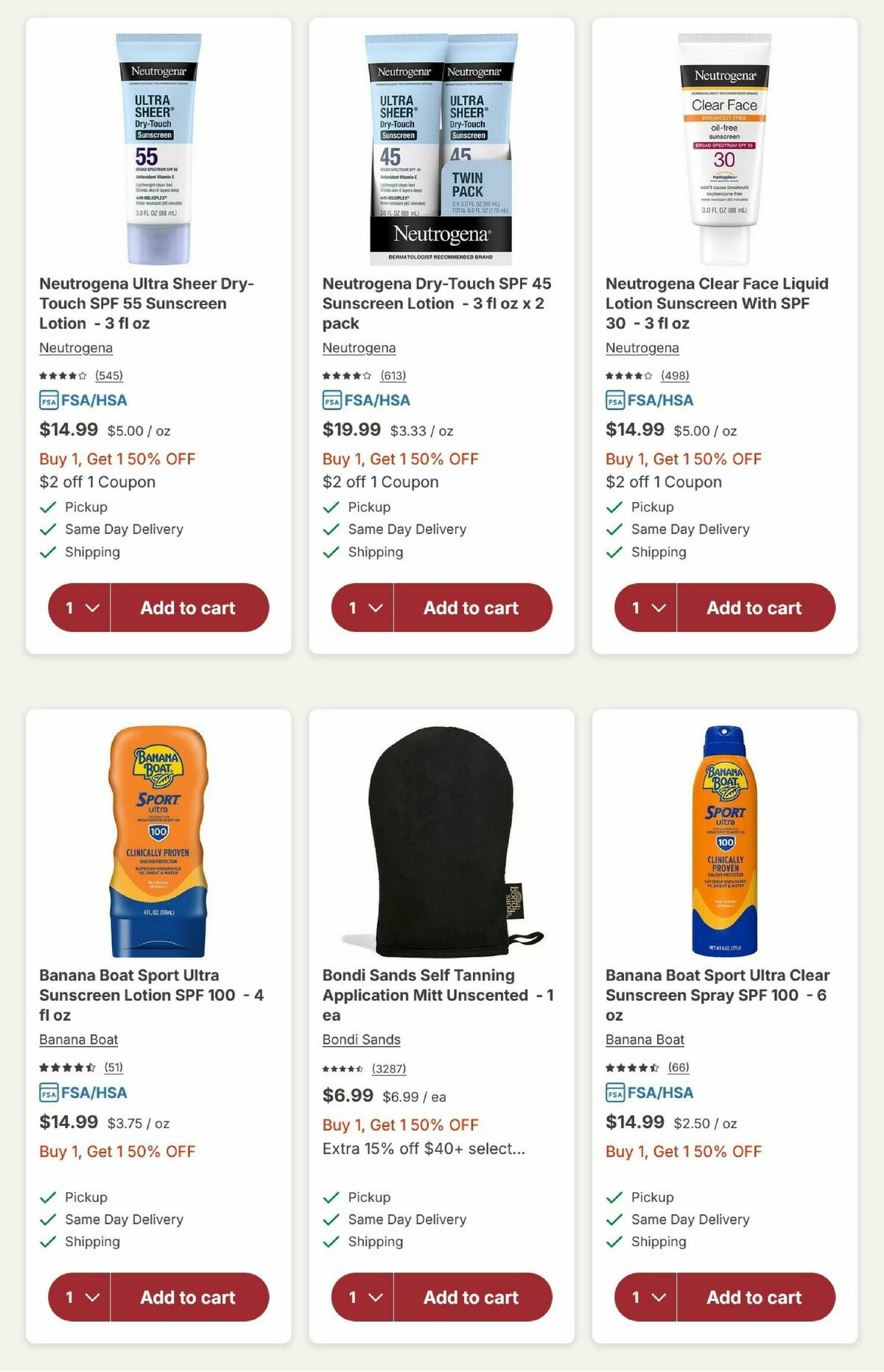884x1372 pixels.
Task: Click the FSA/HSA icon under the Banana Boat Sunscreen Spray
Action: (614, 1094)
